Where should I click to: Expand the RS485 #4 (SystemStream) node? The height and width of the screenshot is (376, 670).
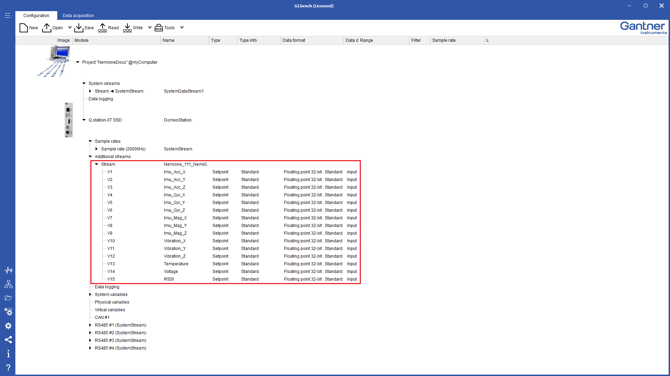point(90,348)
